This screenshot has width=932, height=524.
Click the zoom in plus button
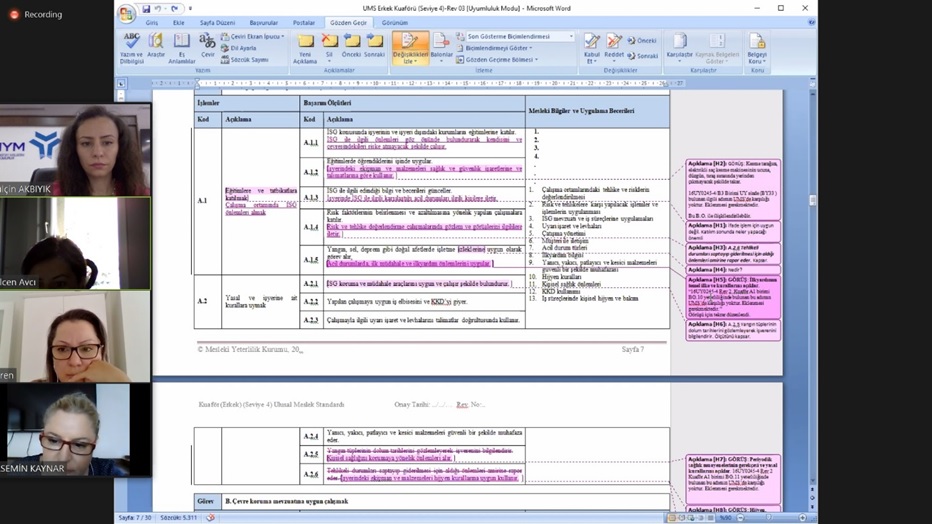pos(802,517)
